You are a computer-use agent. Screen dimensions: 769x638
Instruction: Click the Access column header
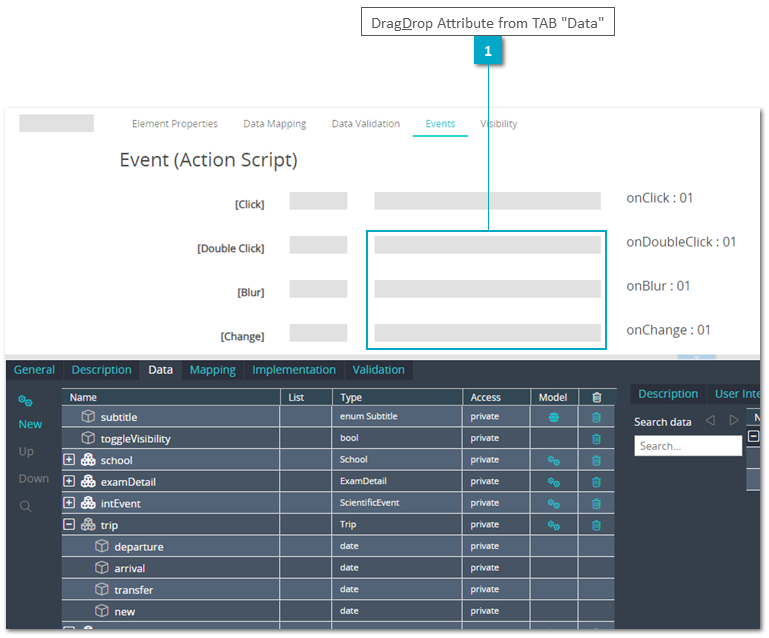496,397
